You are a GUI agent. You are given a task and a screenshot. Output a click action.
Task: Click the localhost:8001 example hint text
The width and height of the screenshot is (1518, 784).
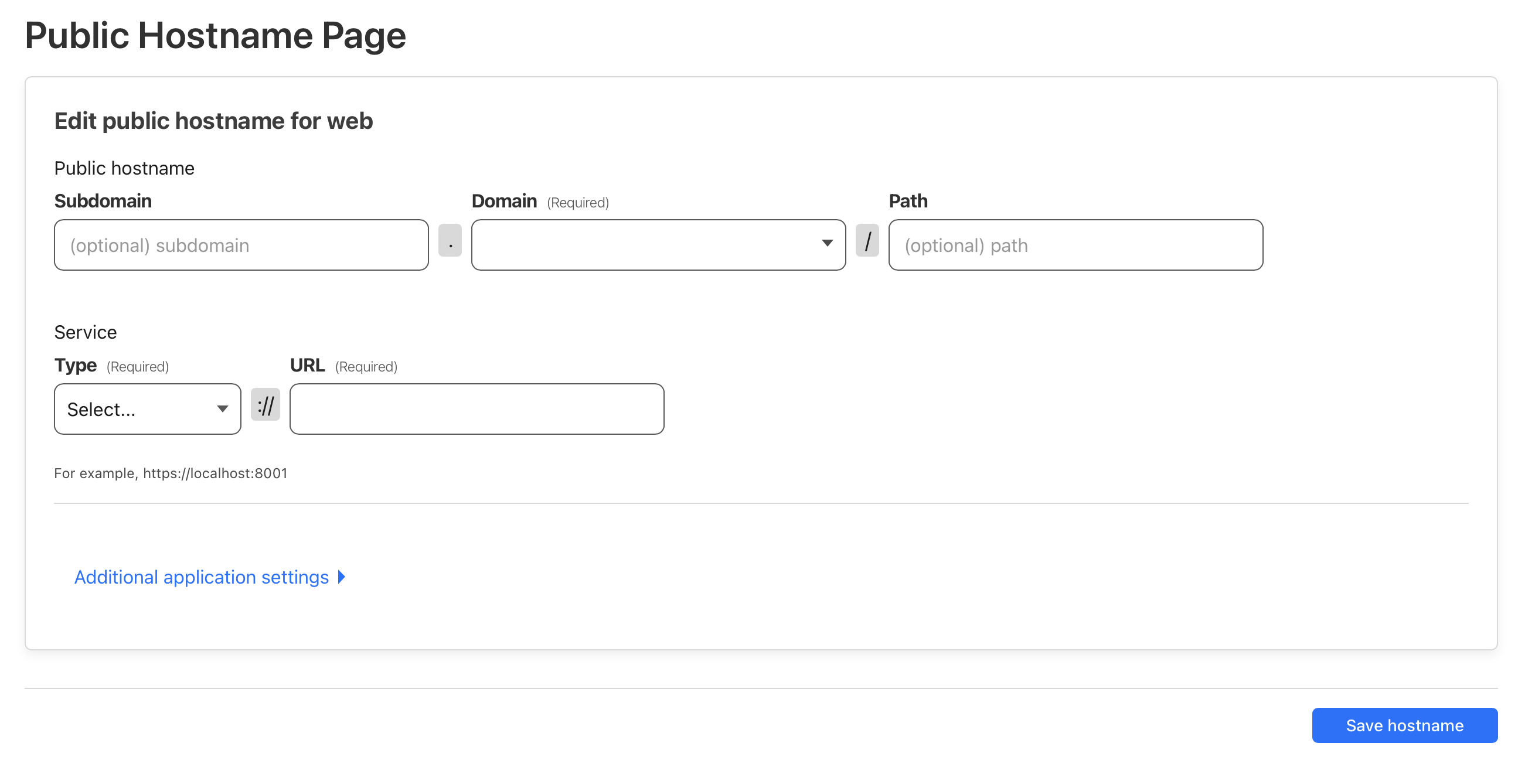(171, 473)
